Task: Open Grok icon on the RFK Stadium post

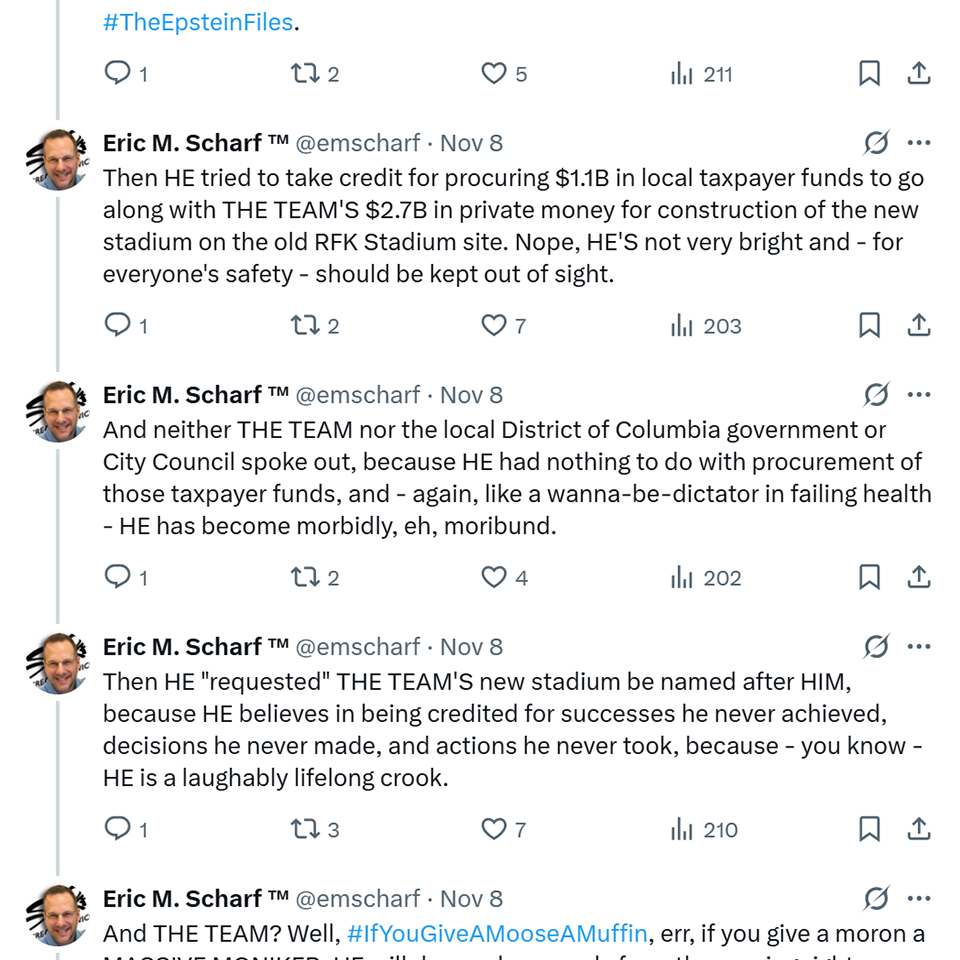Action: (x=876, y=143)
